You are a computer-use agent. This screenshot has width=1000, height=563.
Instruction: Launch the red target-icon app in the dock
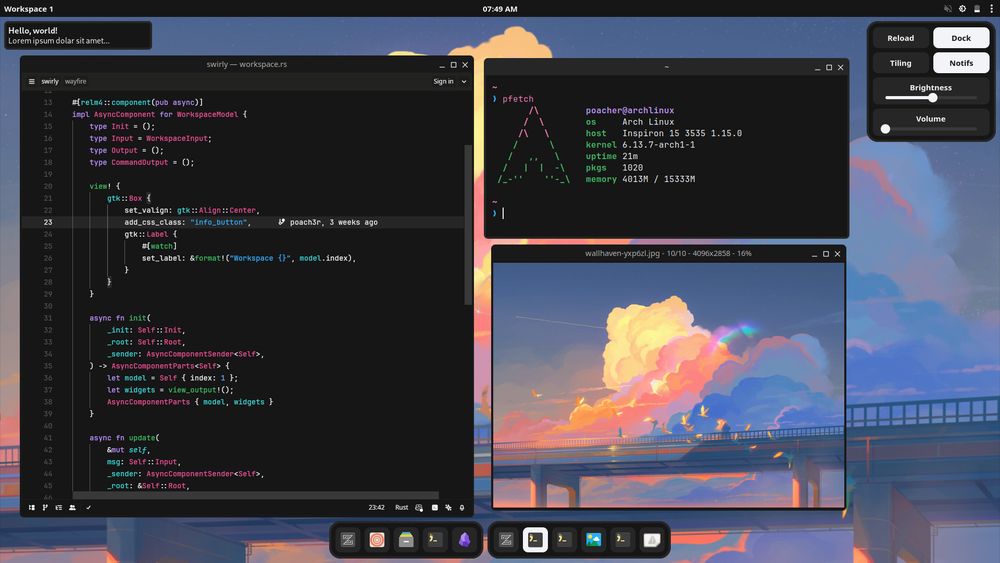tap(377, 540)
